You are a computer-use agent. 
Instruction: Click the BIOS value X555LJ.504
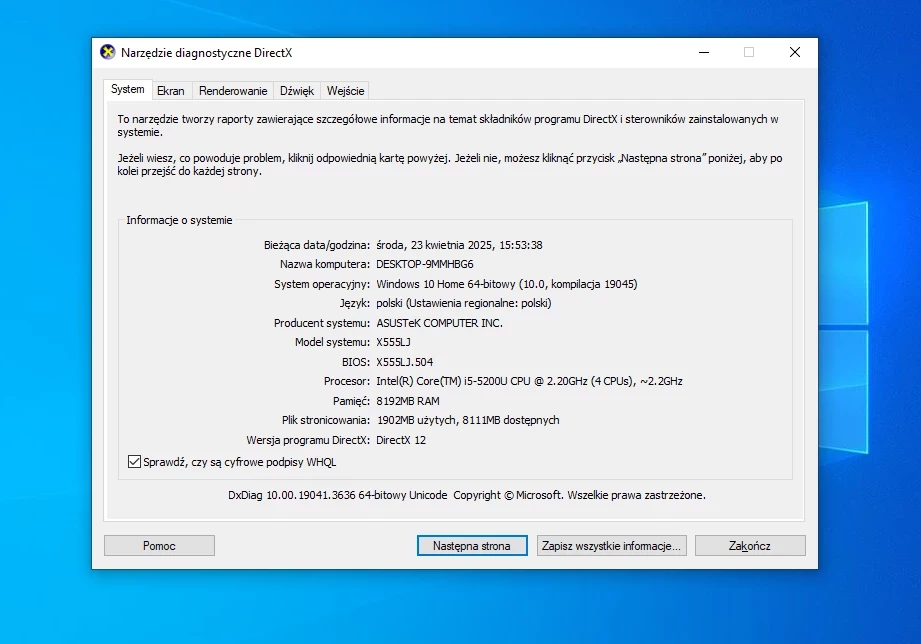[x=405, y=362]
